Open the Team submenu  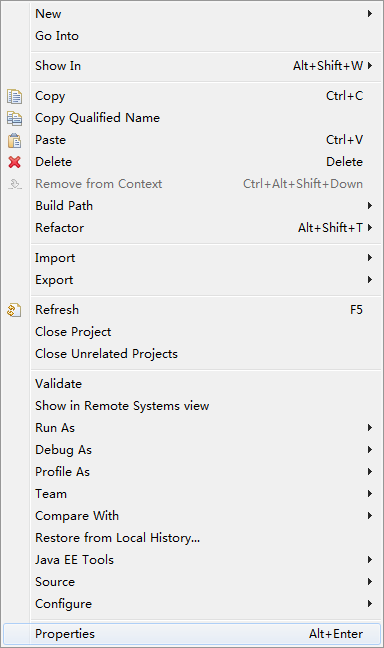(206, 494)
